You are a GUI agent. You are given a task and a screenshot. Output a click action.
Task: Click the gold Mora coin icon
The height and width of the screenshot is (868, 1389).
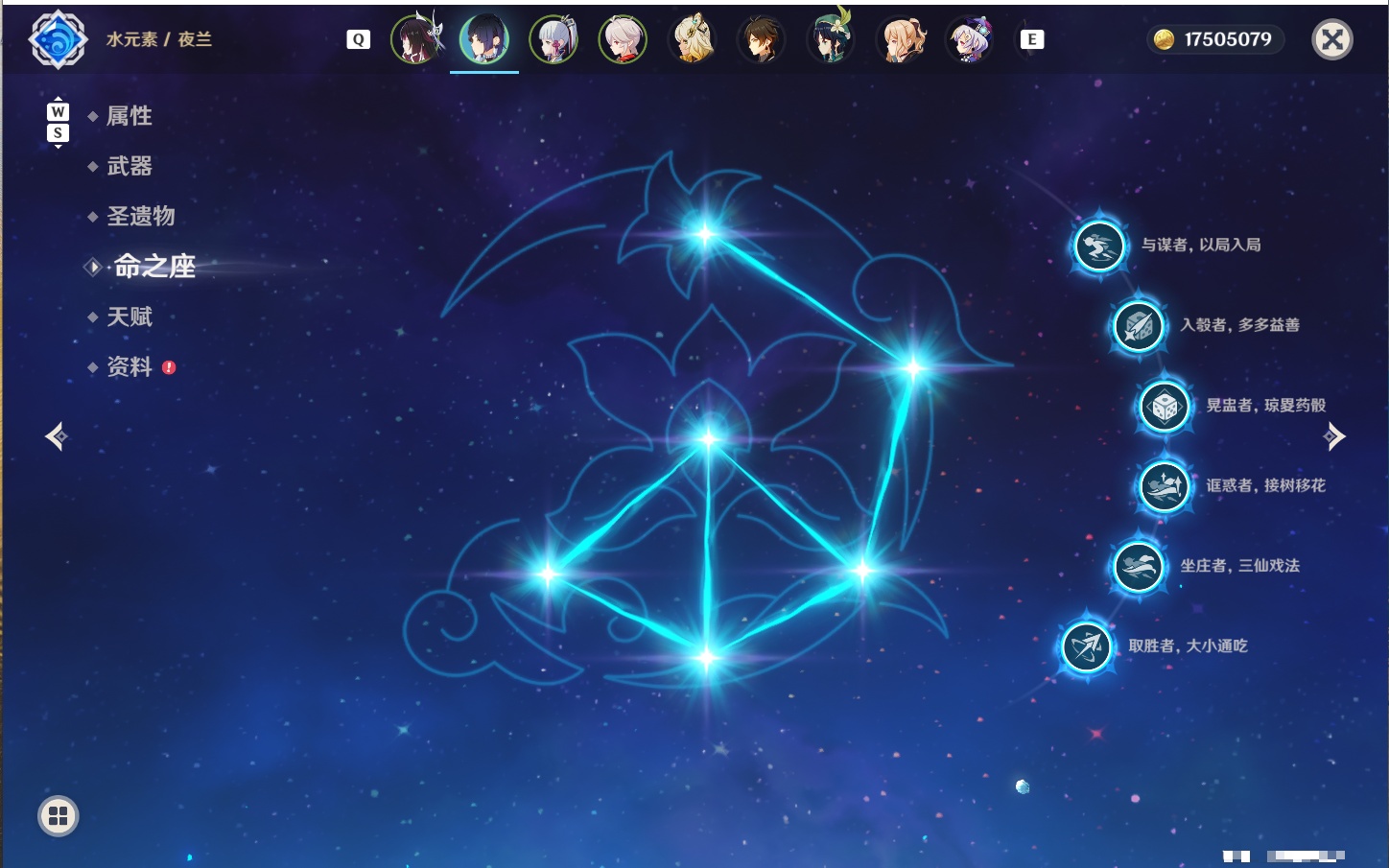pos(1164,39)
